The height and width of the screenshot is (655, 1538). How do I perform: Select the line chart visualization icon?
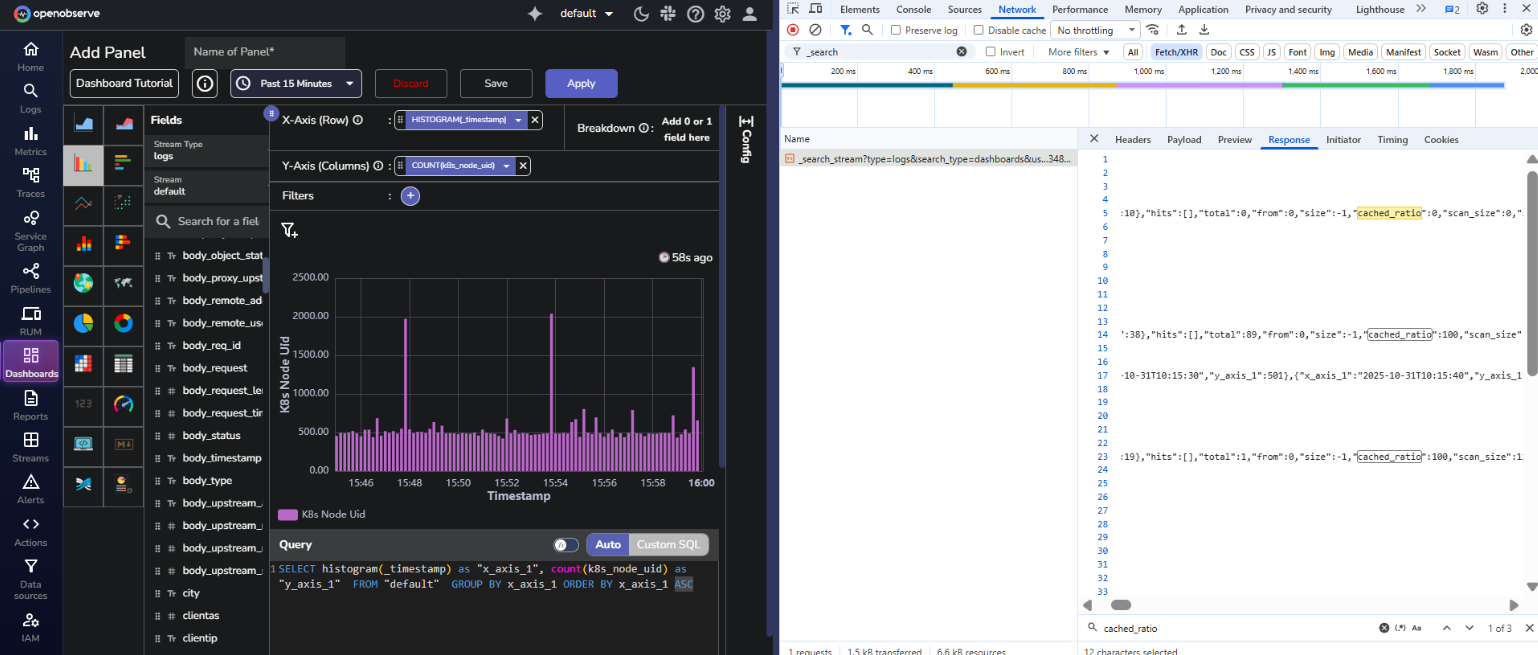coord(83,206)
